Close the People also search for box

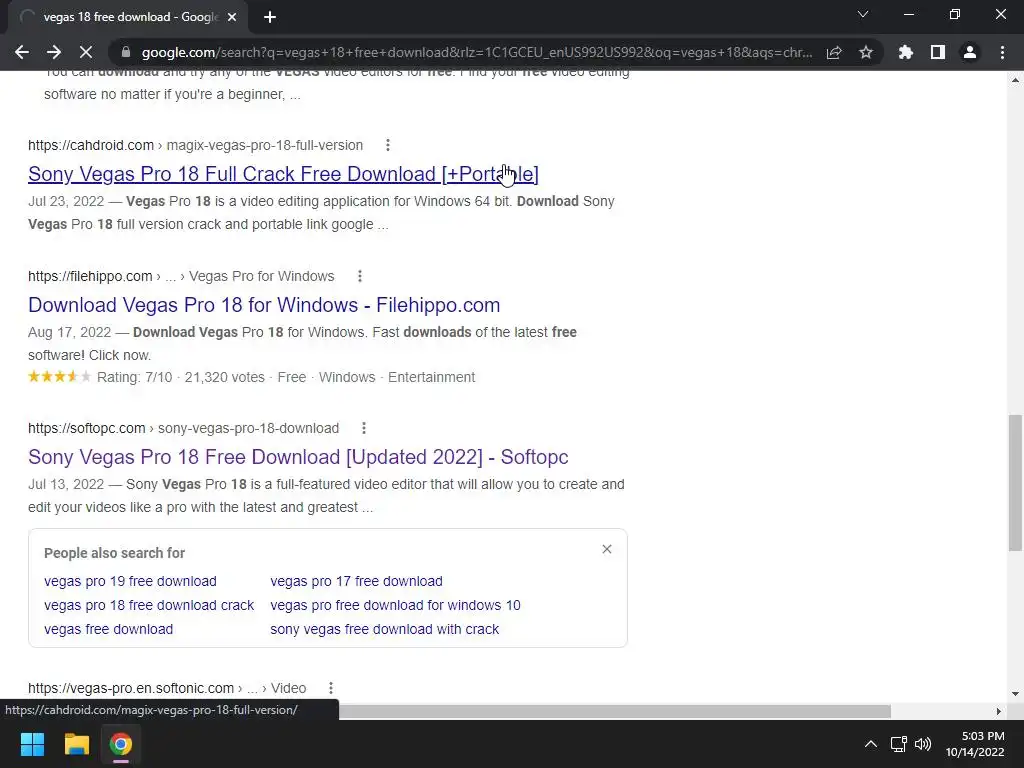607,549
